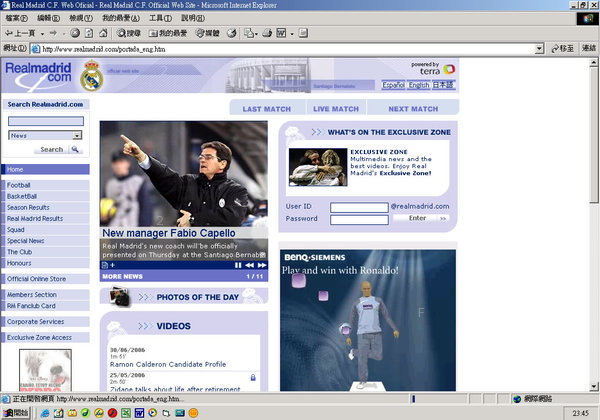Click the Home toolbar icon

point(103,33)
